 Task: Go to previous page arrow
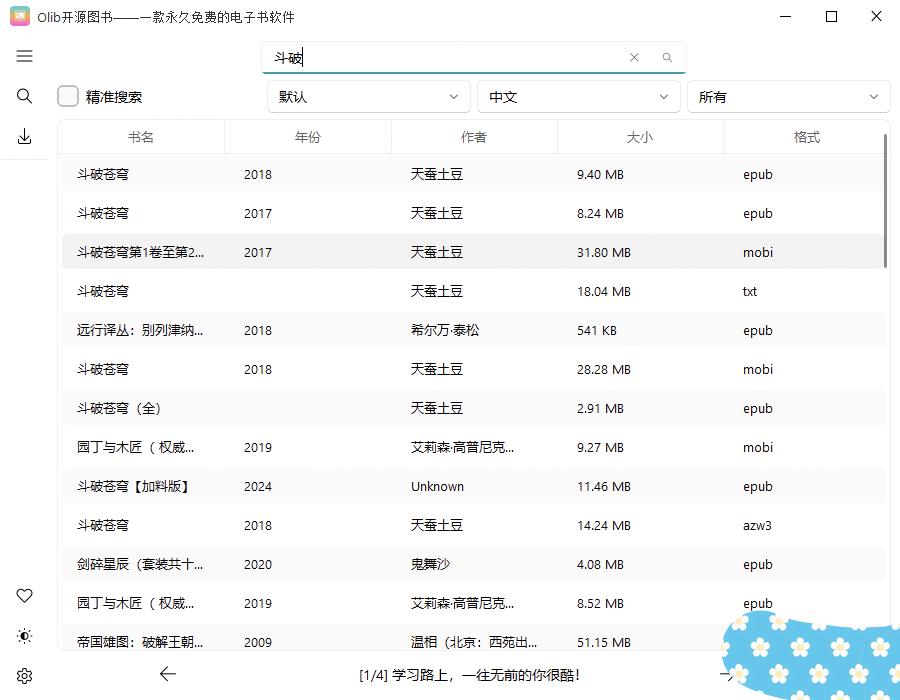(168, 675)
